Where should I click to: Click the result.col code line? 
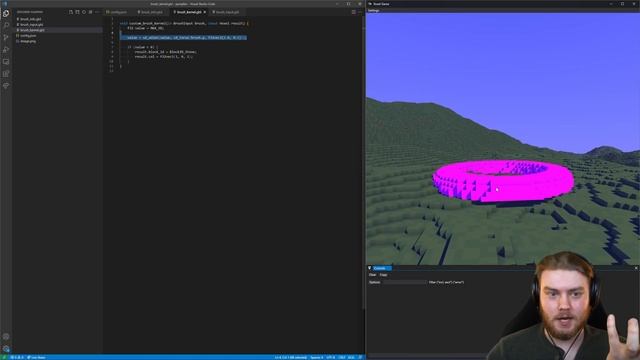click(x=163, y=57)
